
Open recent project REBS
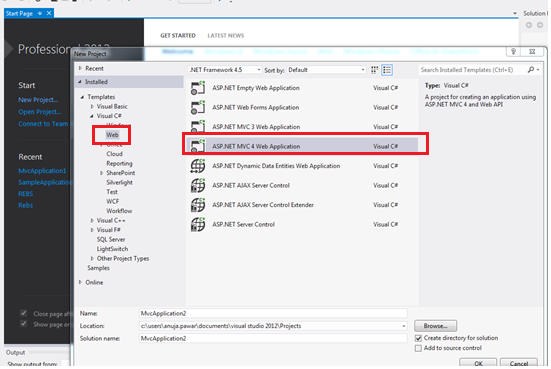(x=26, y=194)
